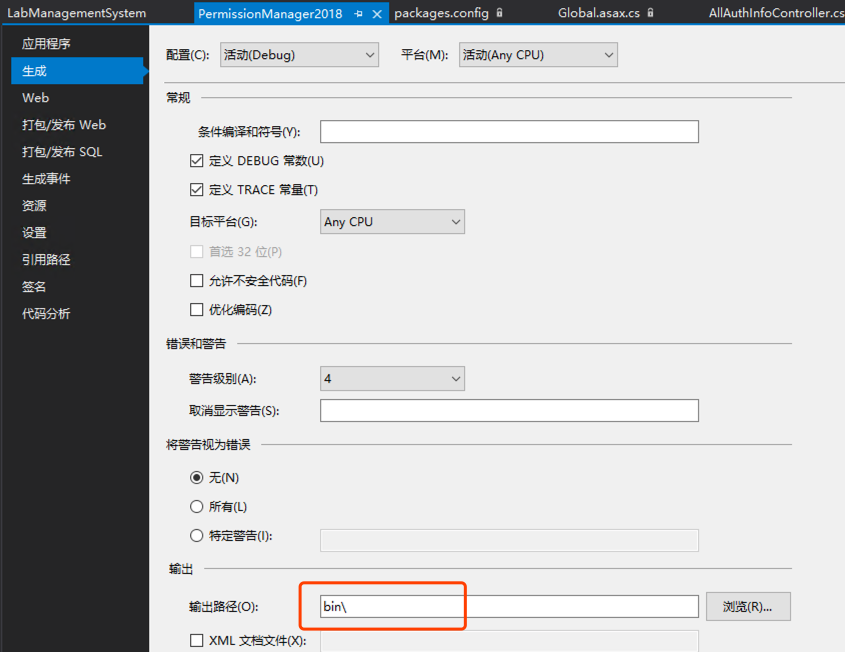Open the 配置 configuration dropdown
845x652 pixels.
pos(299,55)
